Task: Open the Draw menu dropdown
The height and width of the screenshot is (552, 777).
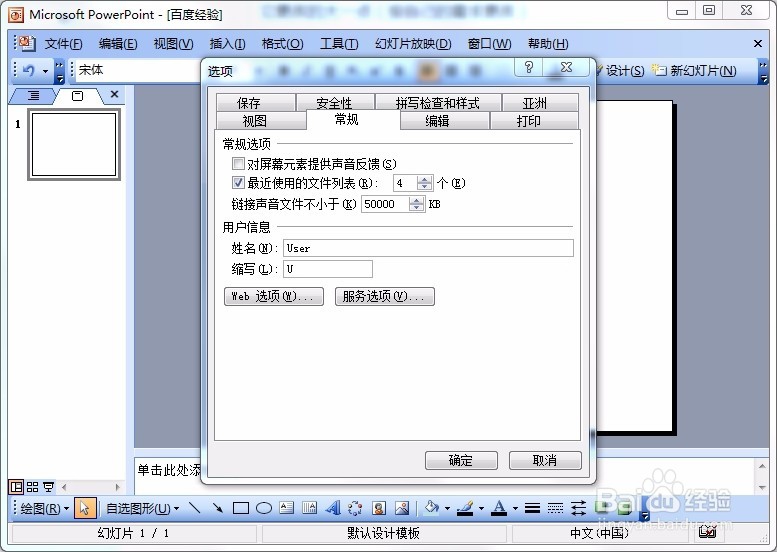Action: tap(44, 508)
